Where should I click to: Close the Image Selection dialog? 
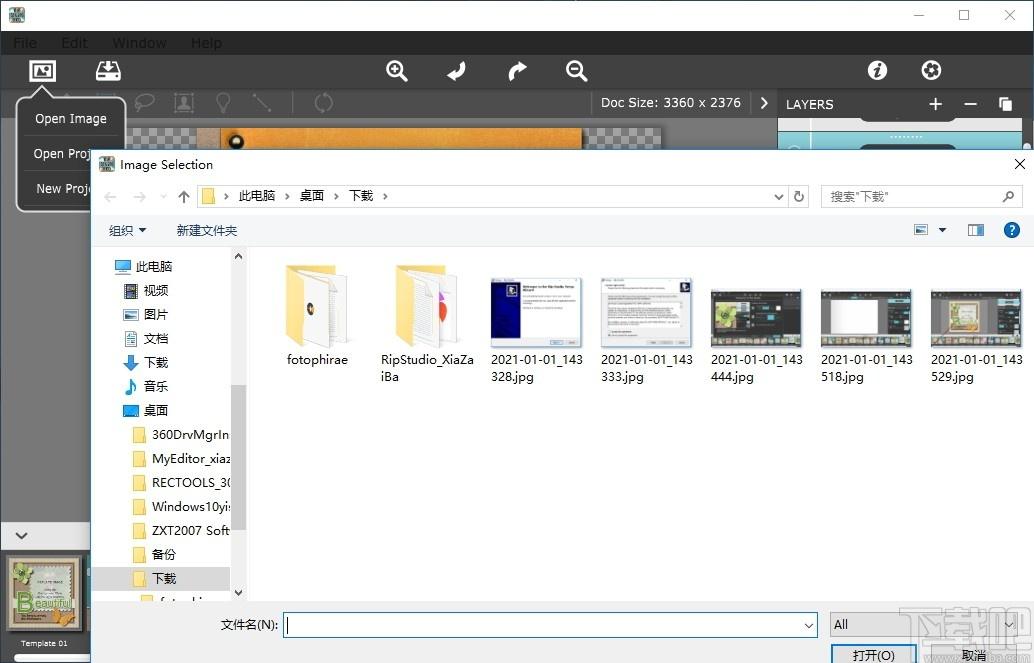1019,164
